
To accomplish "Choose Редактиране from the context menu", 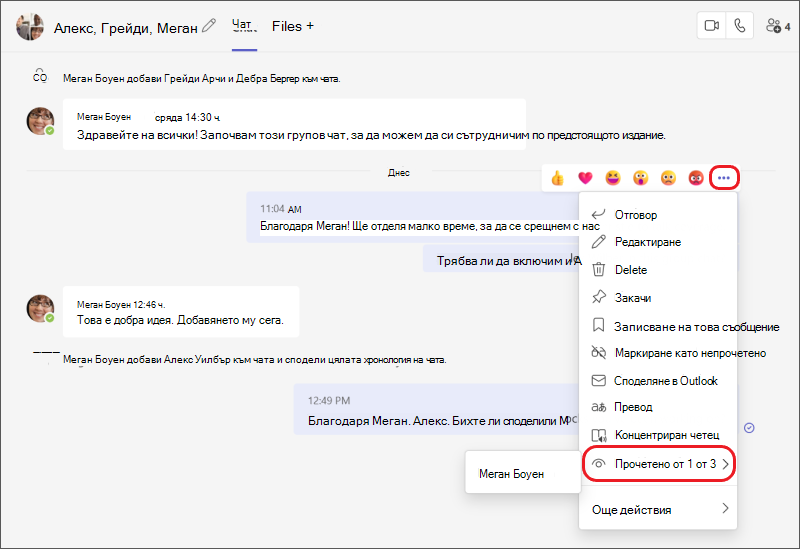I will pos(659,242).
